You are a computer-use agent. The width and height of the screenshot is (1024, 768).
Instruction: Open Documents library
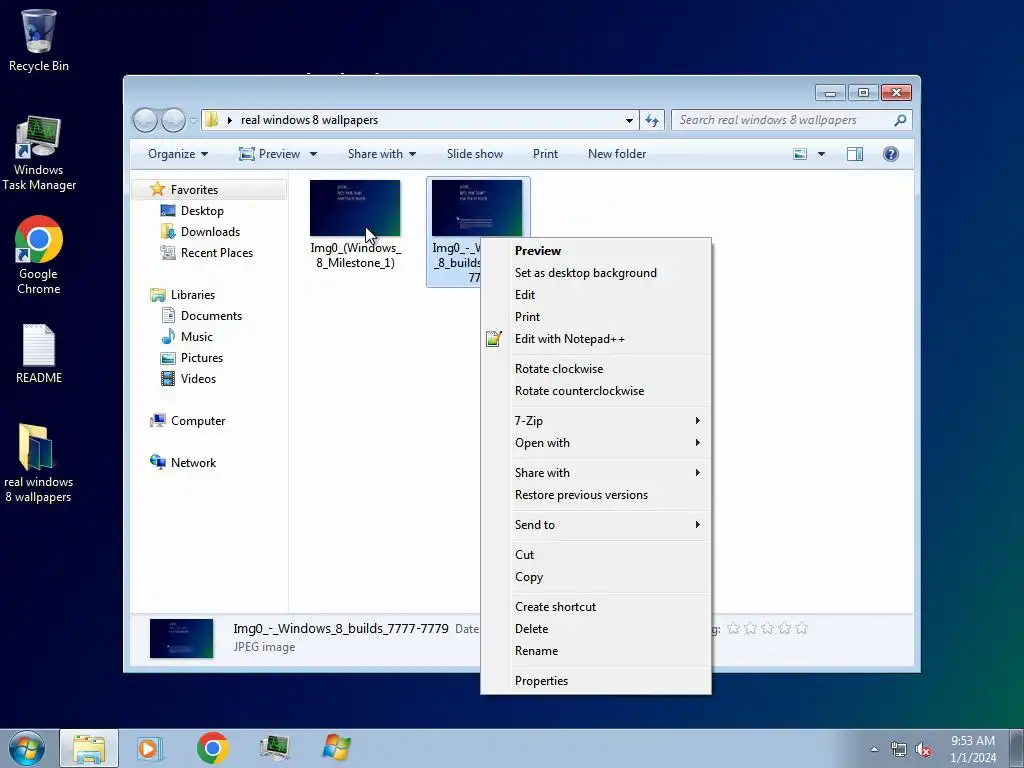(211, 316)
